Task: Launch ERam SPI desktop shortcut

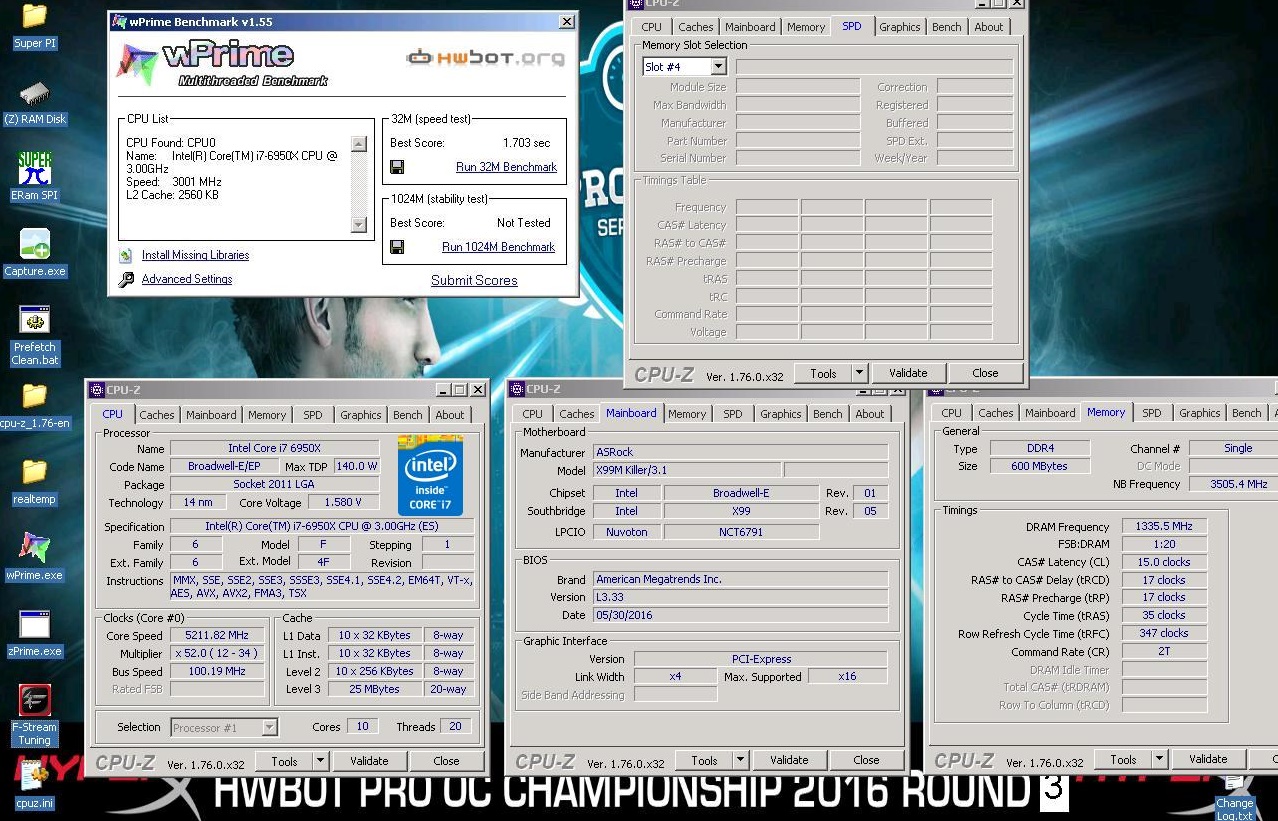Action: point(34,177)
